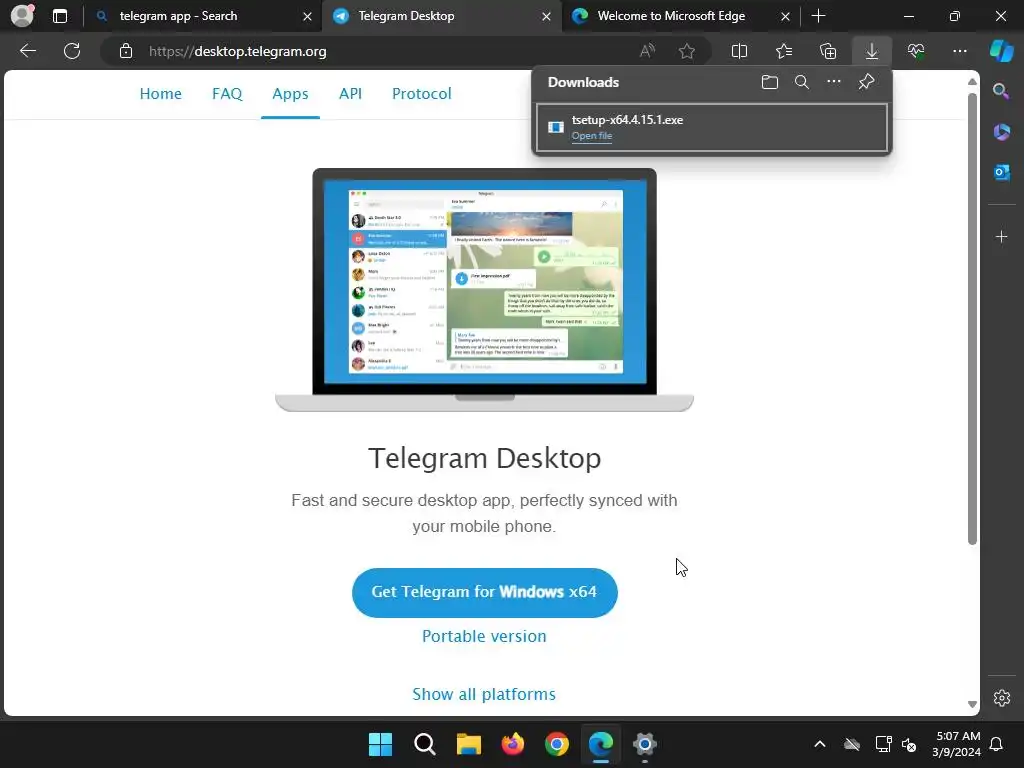Activate Read aloud icon in address bar
This screenshot has height=768, width=1024.
click(x=647, y=51)
